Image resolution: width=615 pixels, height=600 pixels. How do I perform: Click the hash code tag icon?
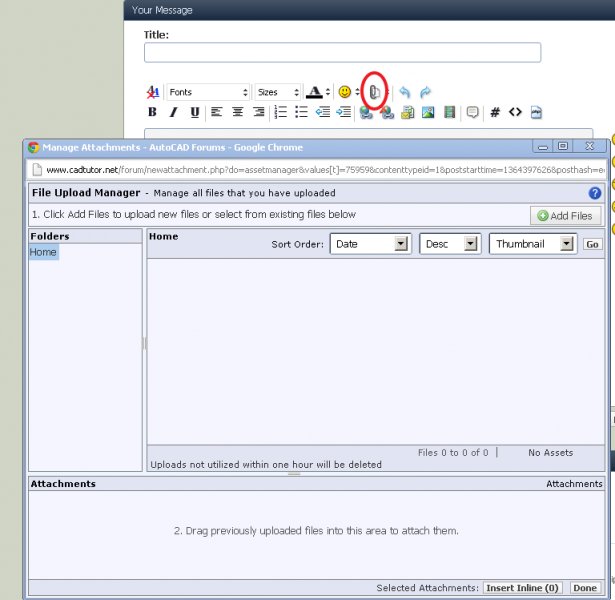[x=495, y=113]
